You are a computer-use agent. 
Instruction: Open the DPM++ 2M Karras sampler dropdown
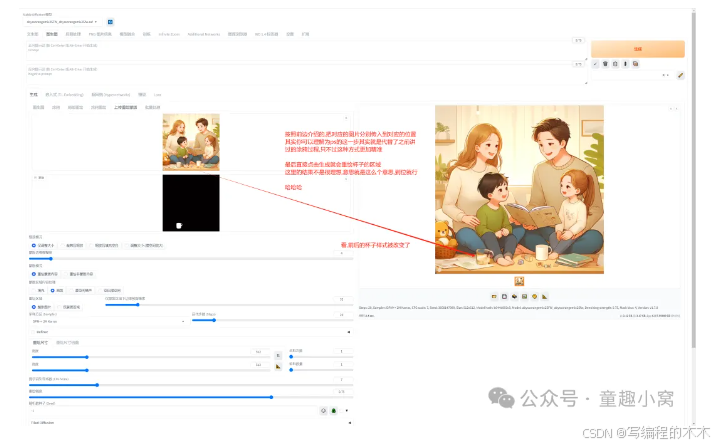point(108,321)
